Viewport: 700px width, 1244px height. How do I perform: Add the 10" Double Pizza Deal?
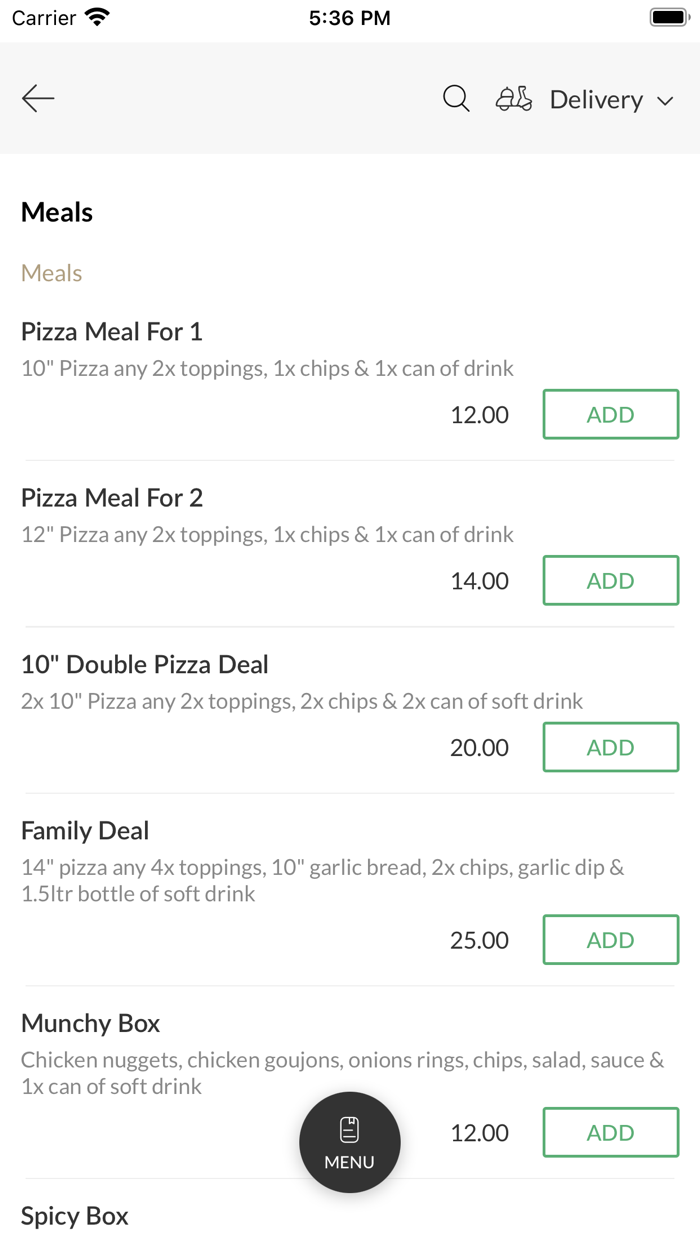tap(610, 747)
